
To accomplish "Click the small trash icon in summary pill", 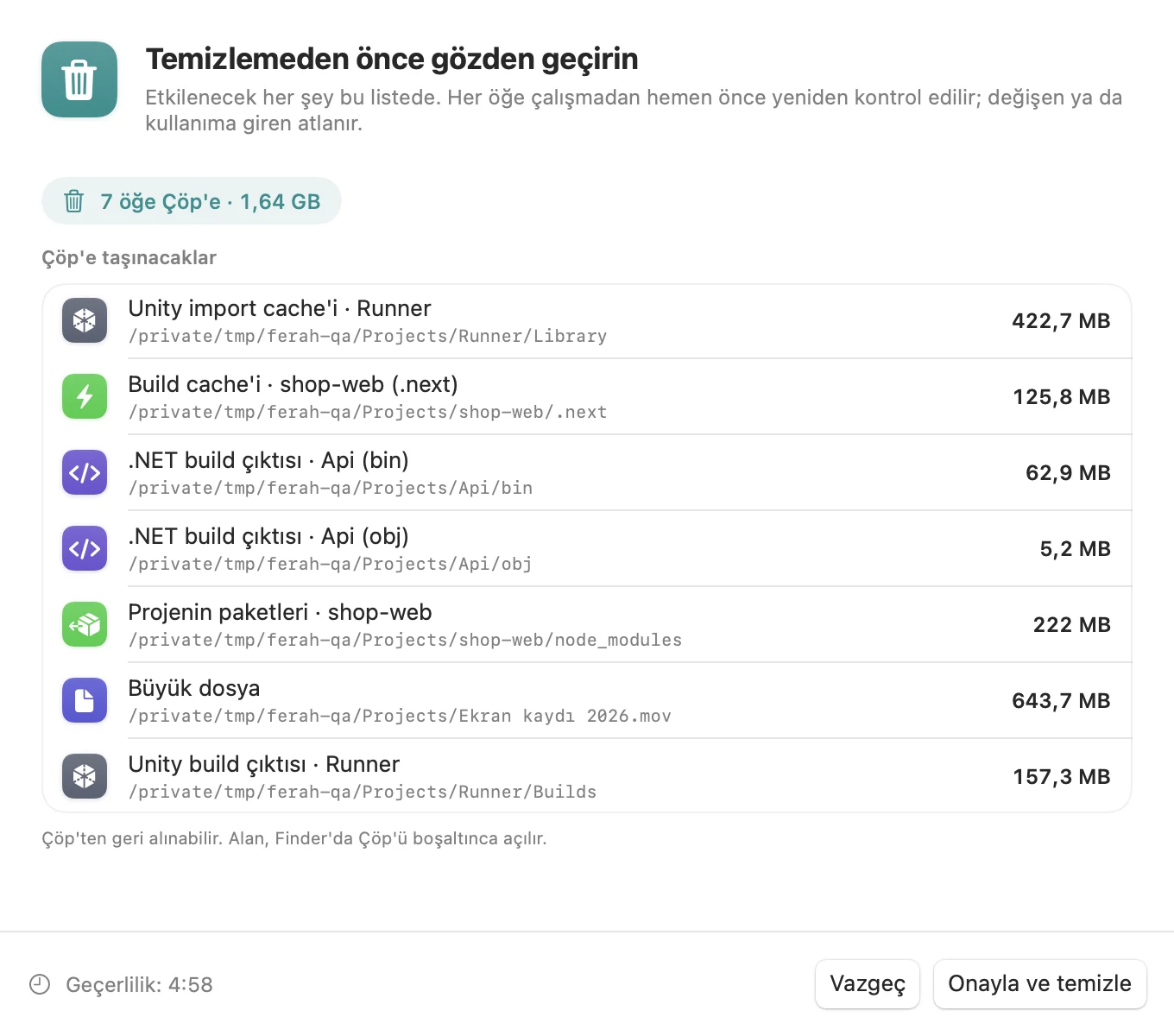I will click(x=74, y=201).
